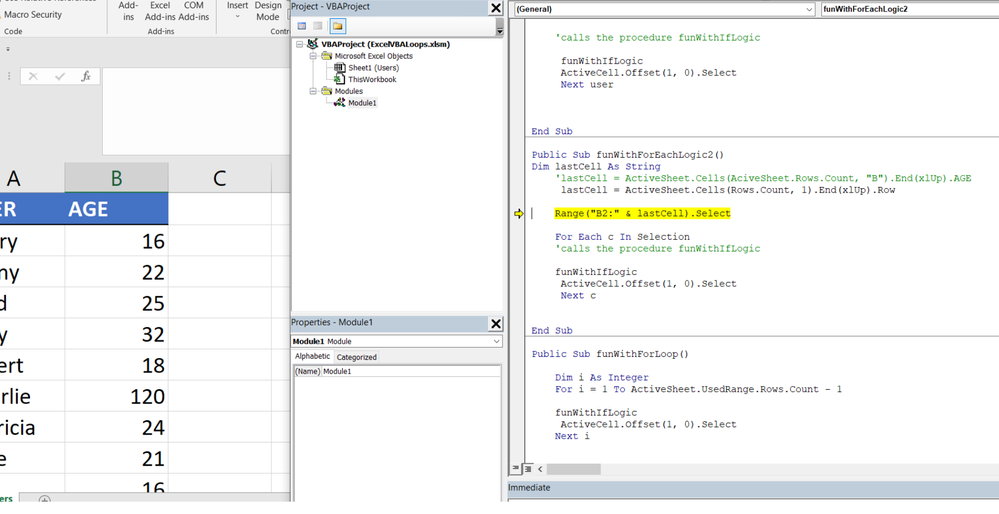Click the cell with age 25
Image resolution: width=999 pixels, height=514 pixels.
coord(116,303)
